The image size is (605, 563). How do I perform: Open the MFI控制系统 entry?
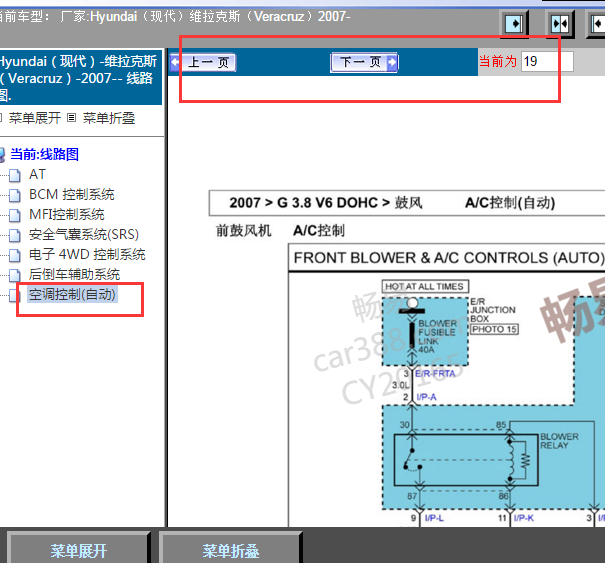(67, 215)
